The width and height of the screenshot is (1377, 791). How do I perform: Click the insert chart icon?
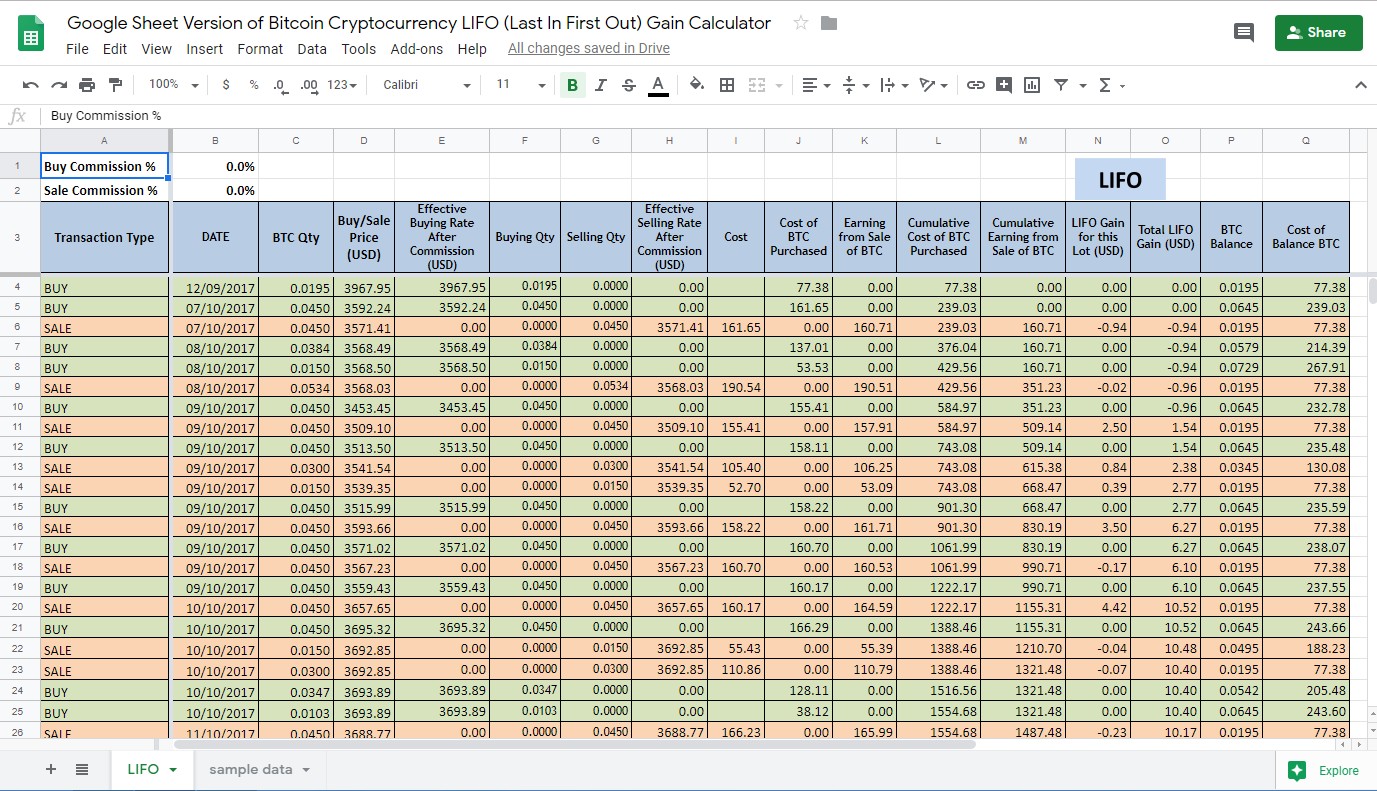[x=1032, y=85]
